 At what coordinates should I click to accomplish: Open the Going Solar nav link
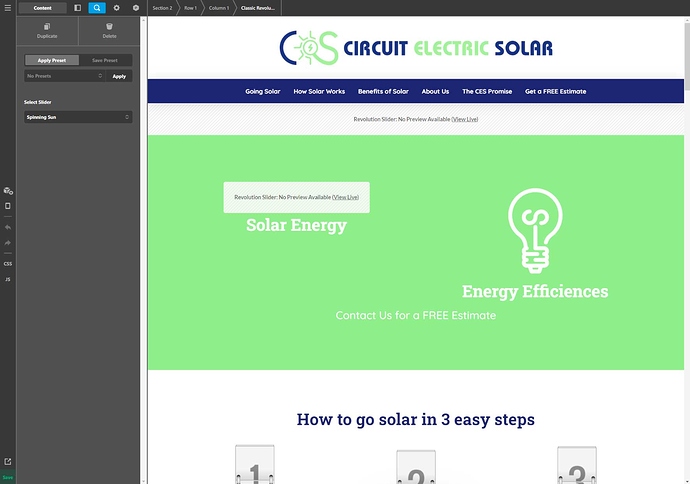[263, 92]
